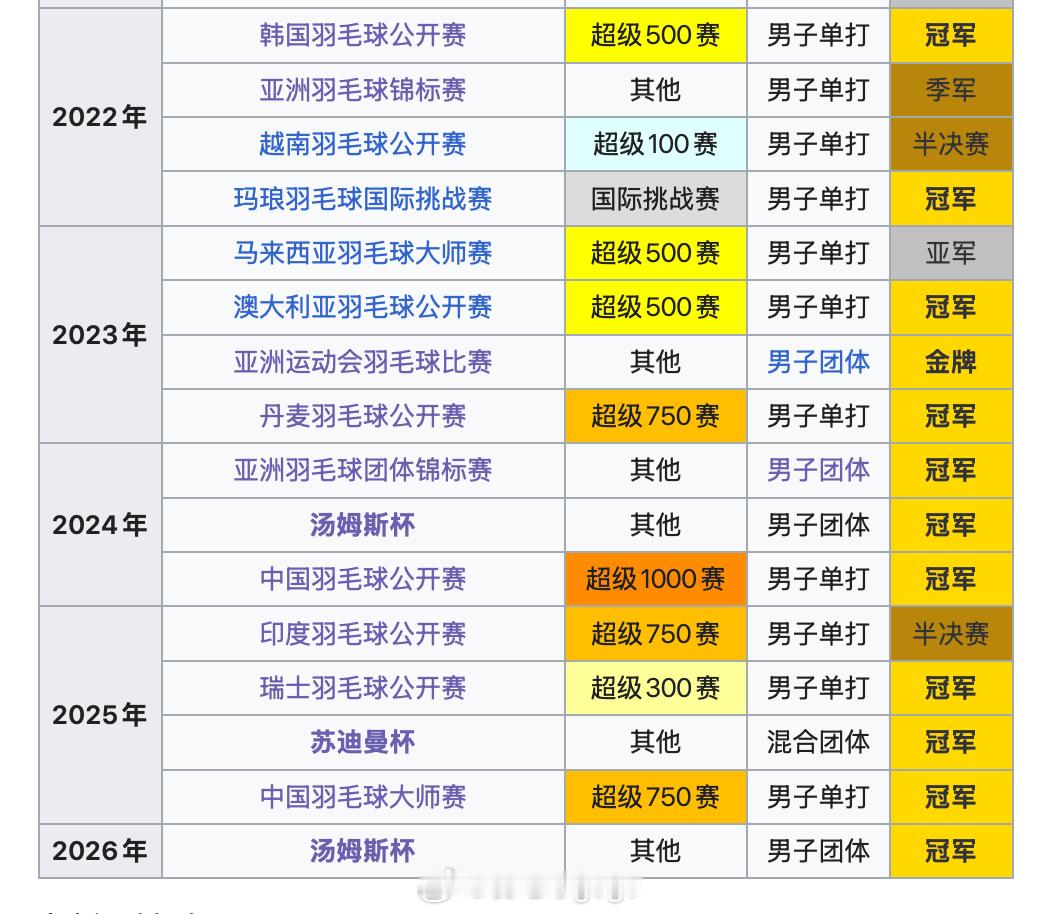The height and width of the screenshot is (914, 1062).
Task: Click the 季军 result cell
Action: [x=951, y=89]
